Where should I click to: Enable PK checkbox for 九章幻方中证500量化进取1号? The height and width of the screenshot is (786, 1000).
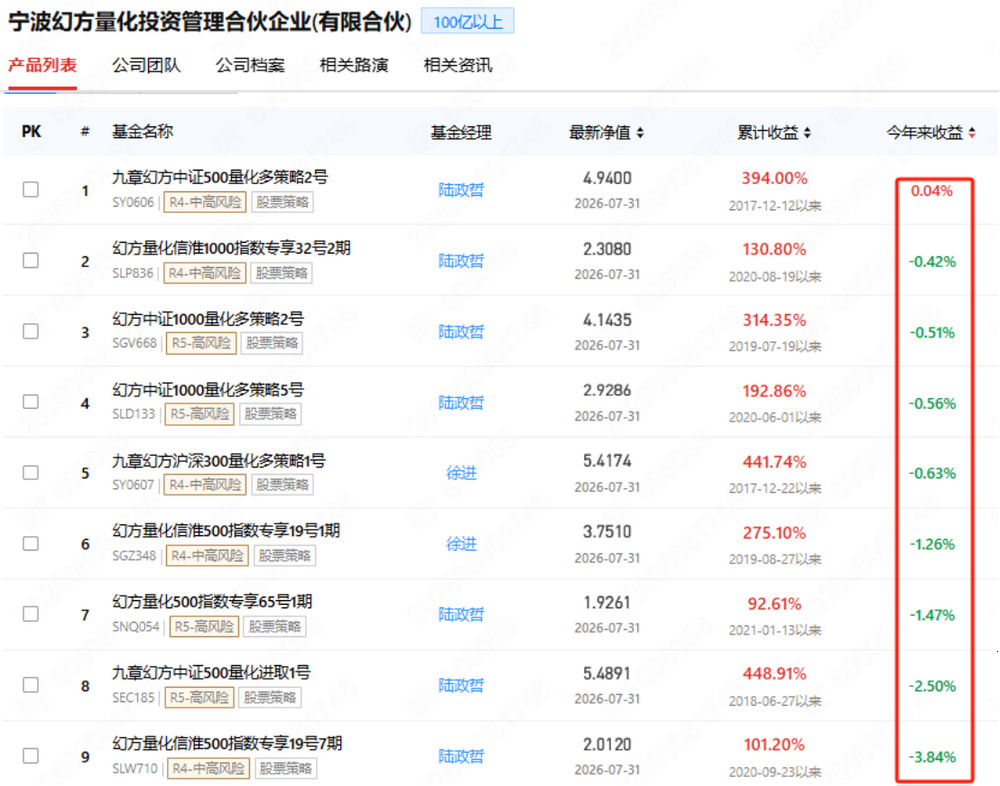(31, 685)
